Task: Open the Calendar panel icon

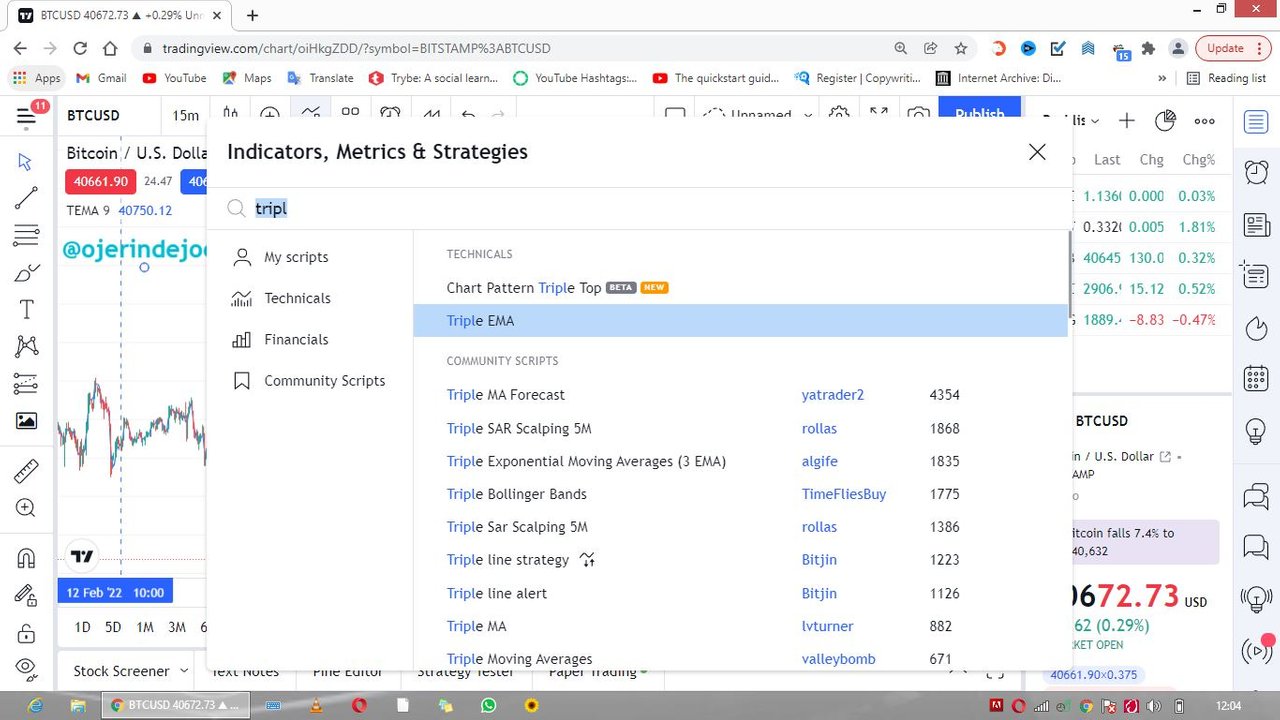Action: [1256, 379]
